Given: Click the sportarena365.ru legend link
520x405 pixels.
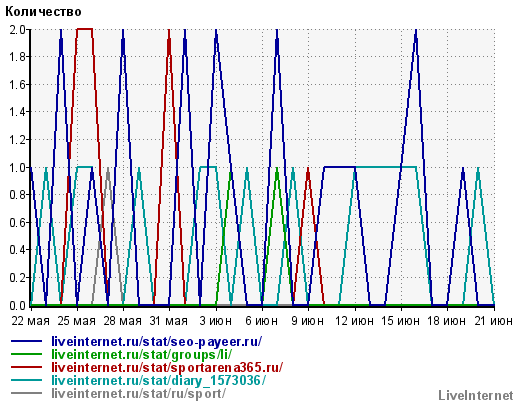Looking at the screenshot, I should pyautogui.click(x=167, y=367).
